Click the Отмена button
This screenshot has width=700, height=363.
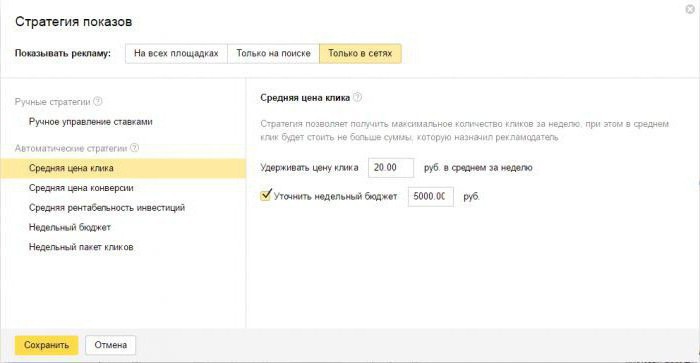tap(111, 345)
